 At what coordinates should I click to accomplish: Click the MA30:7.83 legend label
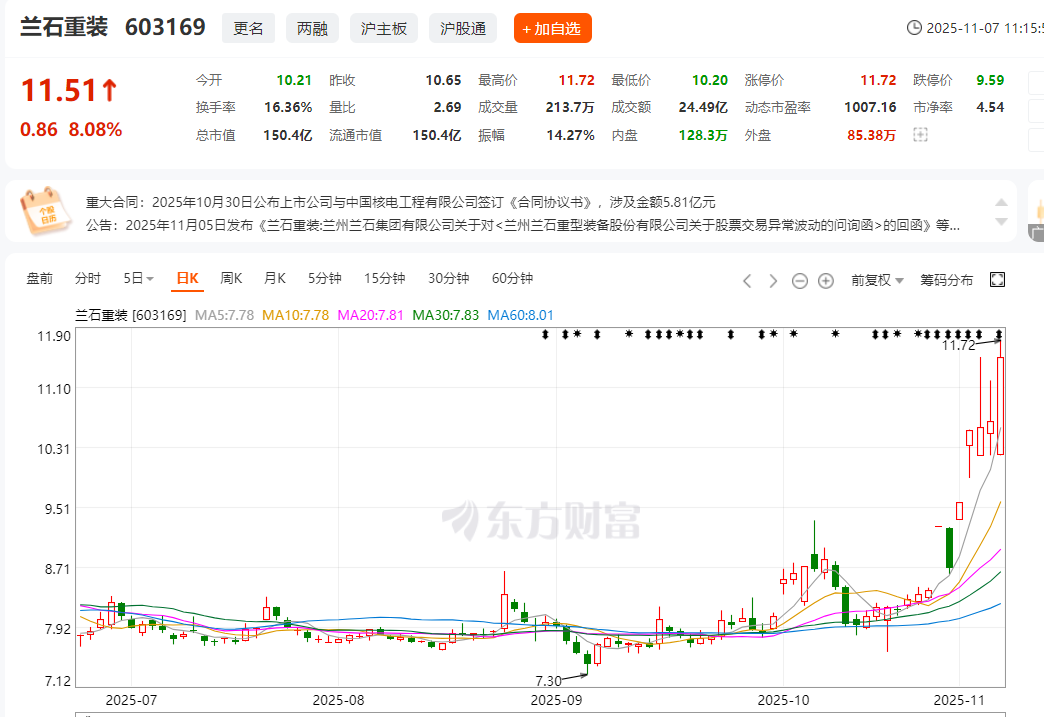click(x=445, y=315)
